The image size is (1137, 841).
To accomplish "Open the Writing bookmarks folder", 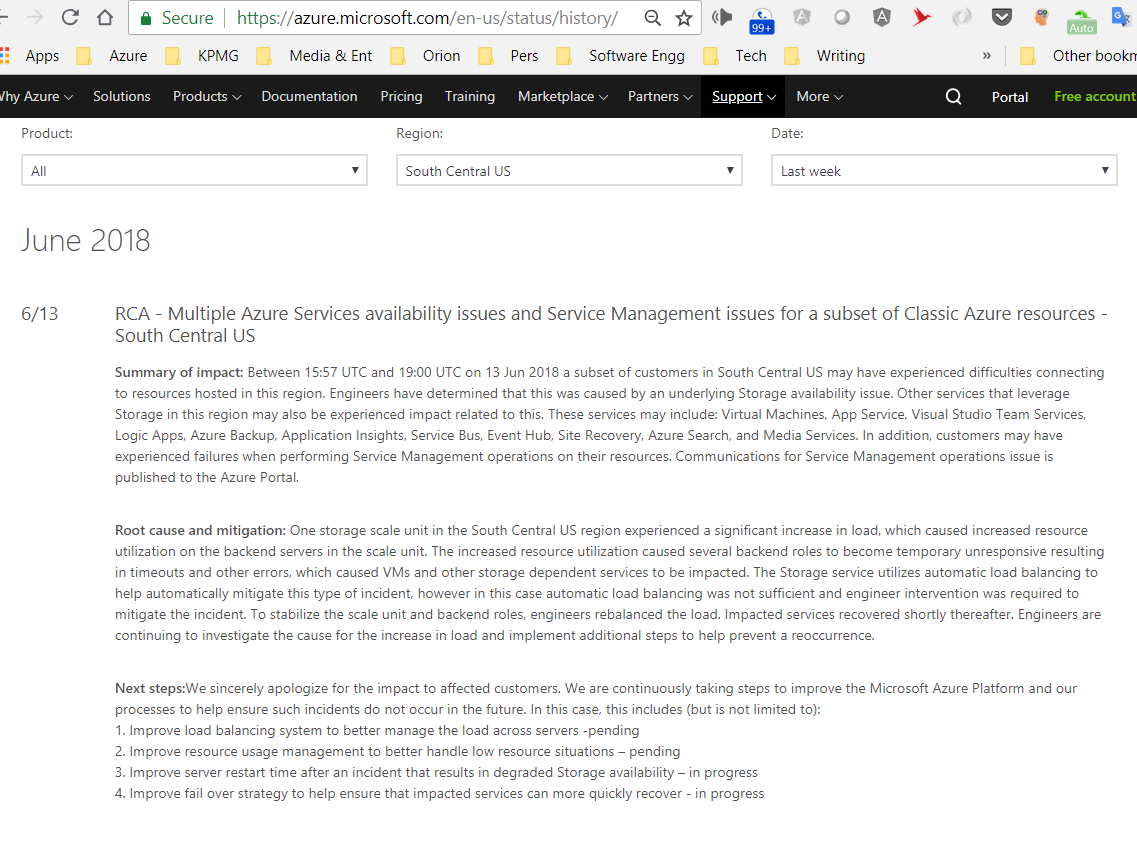I will pyautogui.click(x=825, y=56).
